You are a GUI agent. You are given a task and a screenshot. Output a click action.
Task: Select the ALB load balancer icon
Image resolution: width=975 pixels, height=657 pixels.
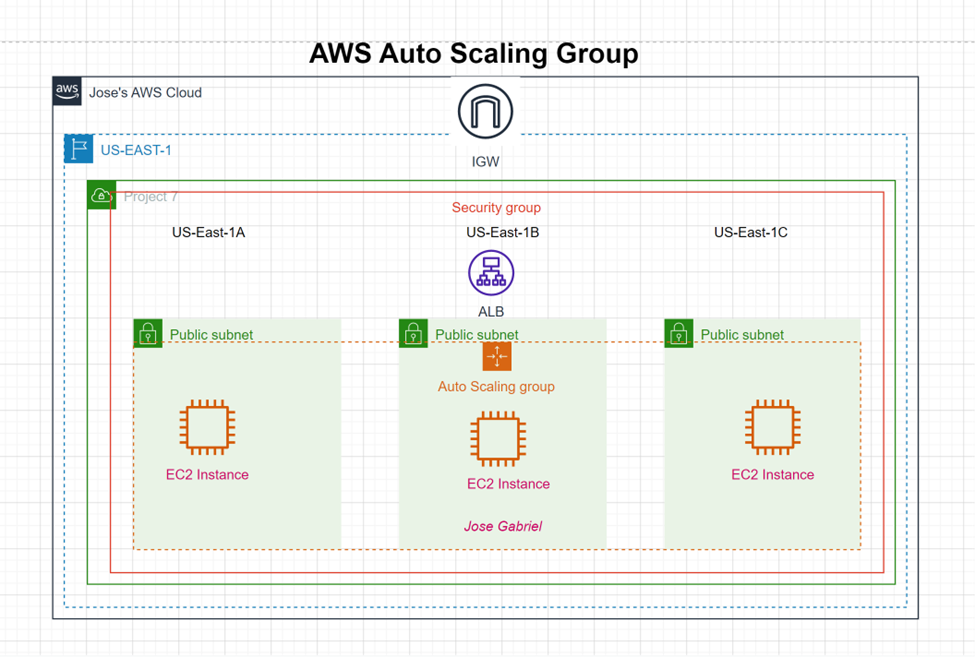(x=489, y=271)
